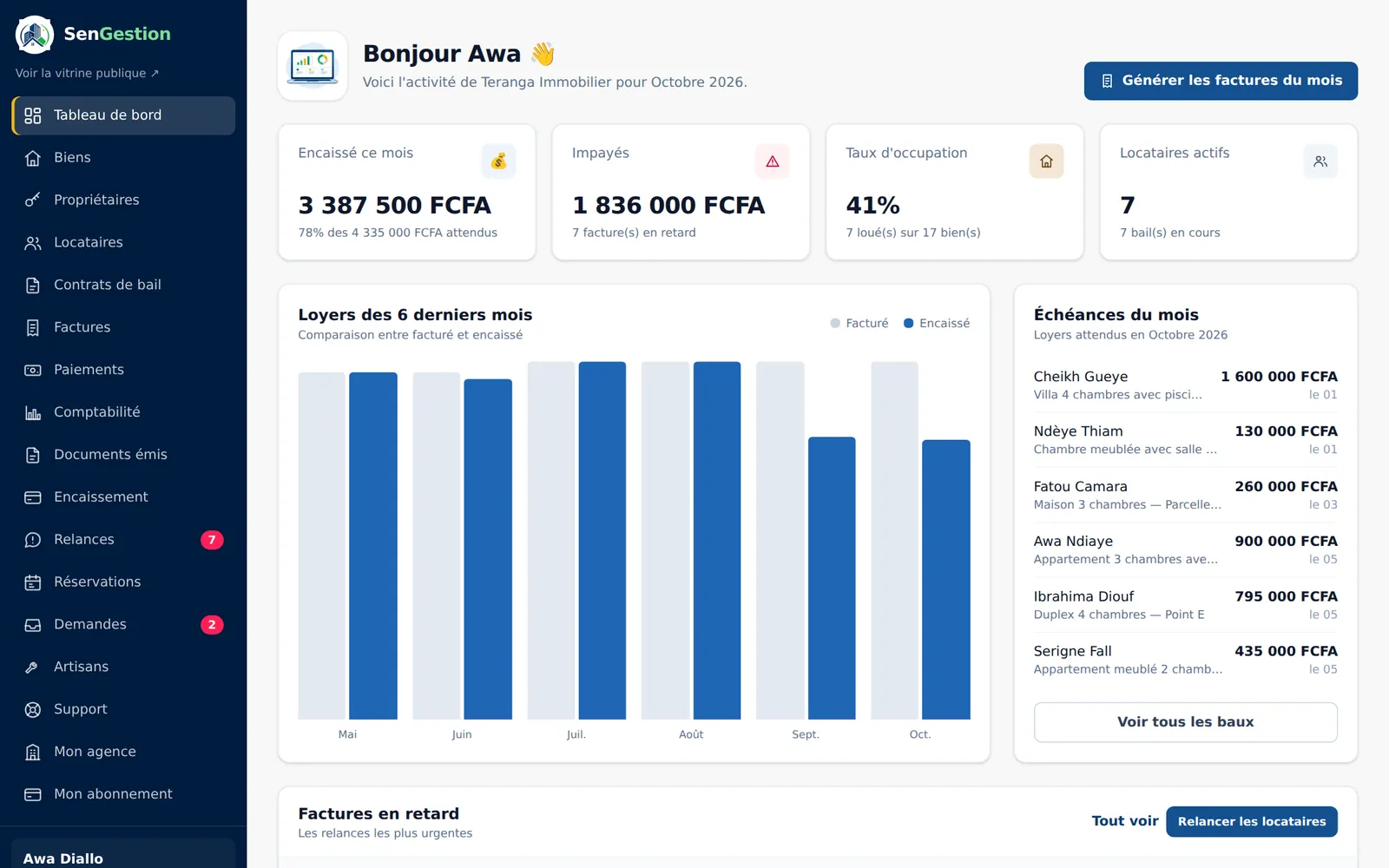Click the SenGestion logo icon

[35, 35]
